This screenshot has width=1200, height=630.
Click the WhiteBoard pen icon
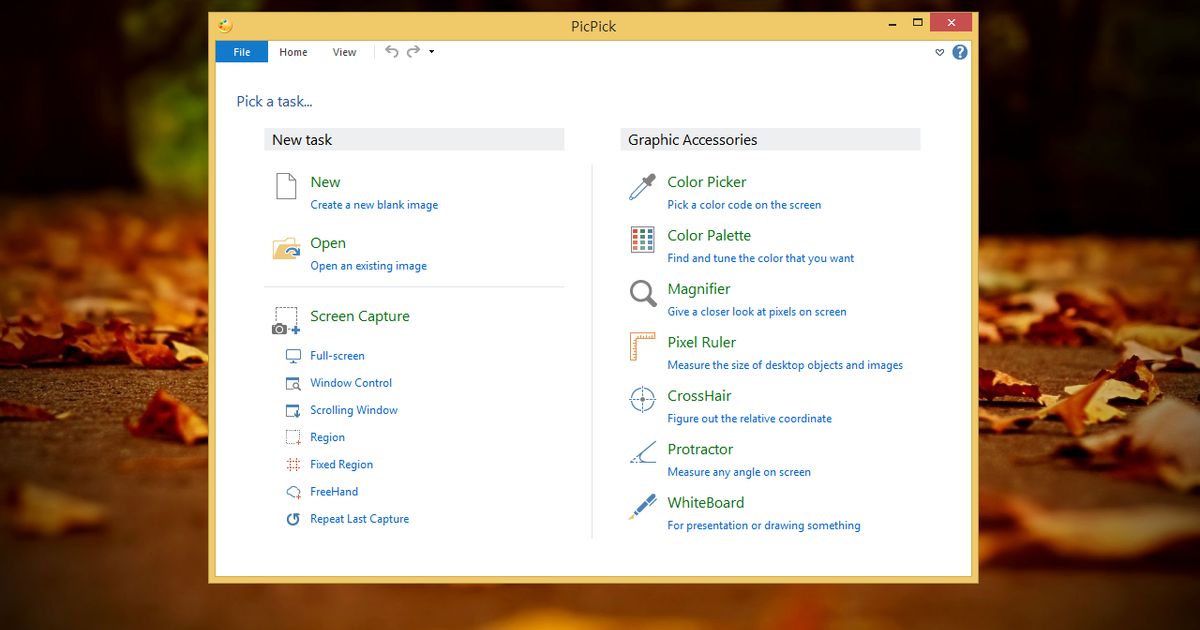point(642,507)
